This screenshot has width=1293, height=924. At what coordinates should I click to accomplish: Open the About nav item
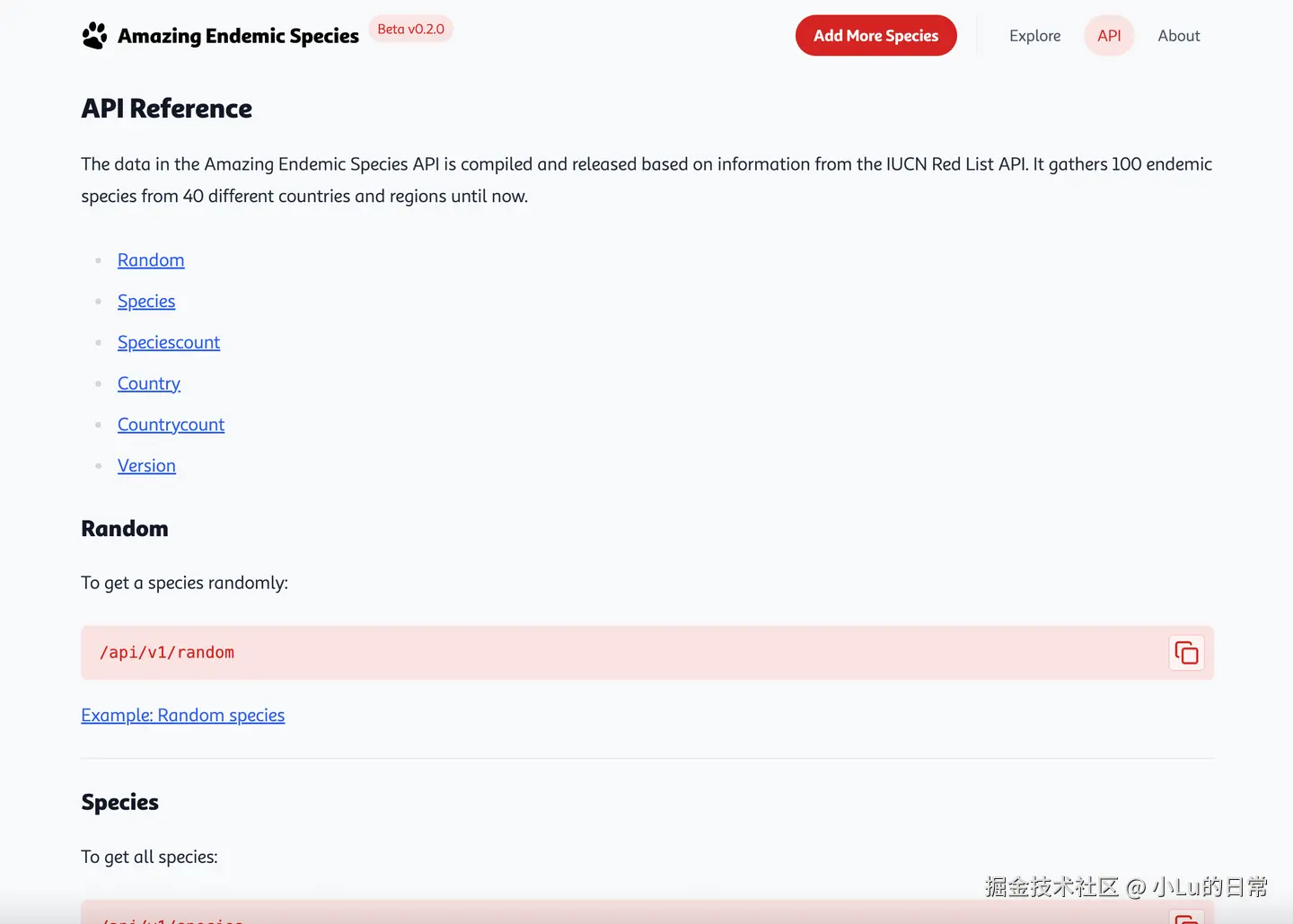click(x=1179, y=36)
